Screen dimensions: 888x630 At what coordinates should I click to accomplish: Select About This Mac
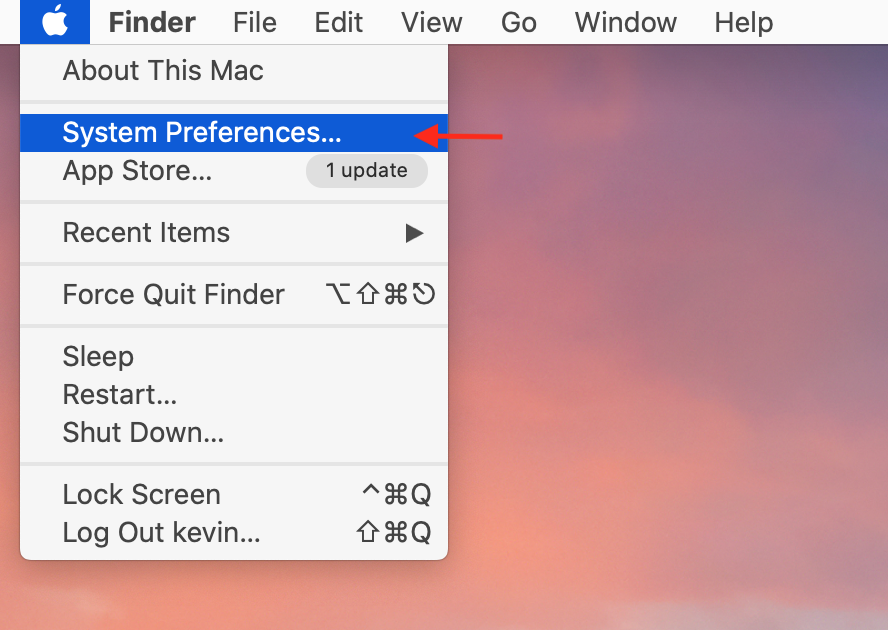point(163,71)
